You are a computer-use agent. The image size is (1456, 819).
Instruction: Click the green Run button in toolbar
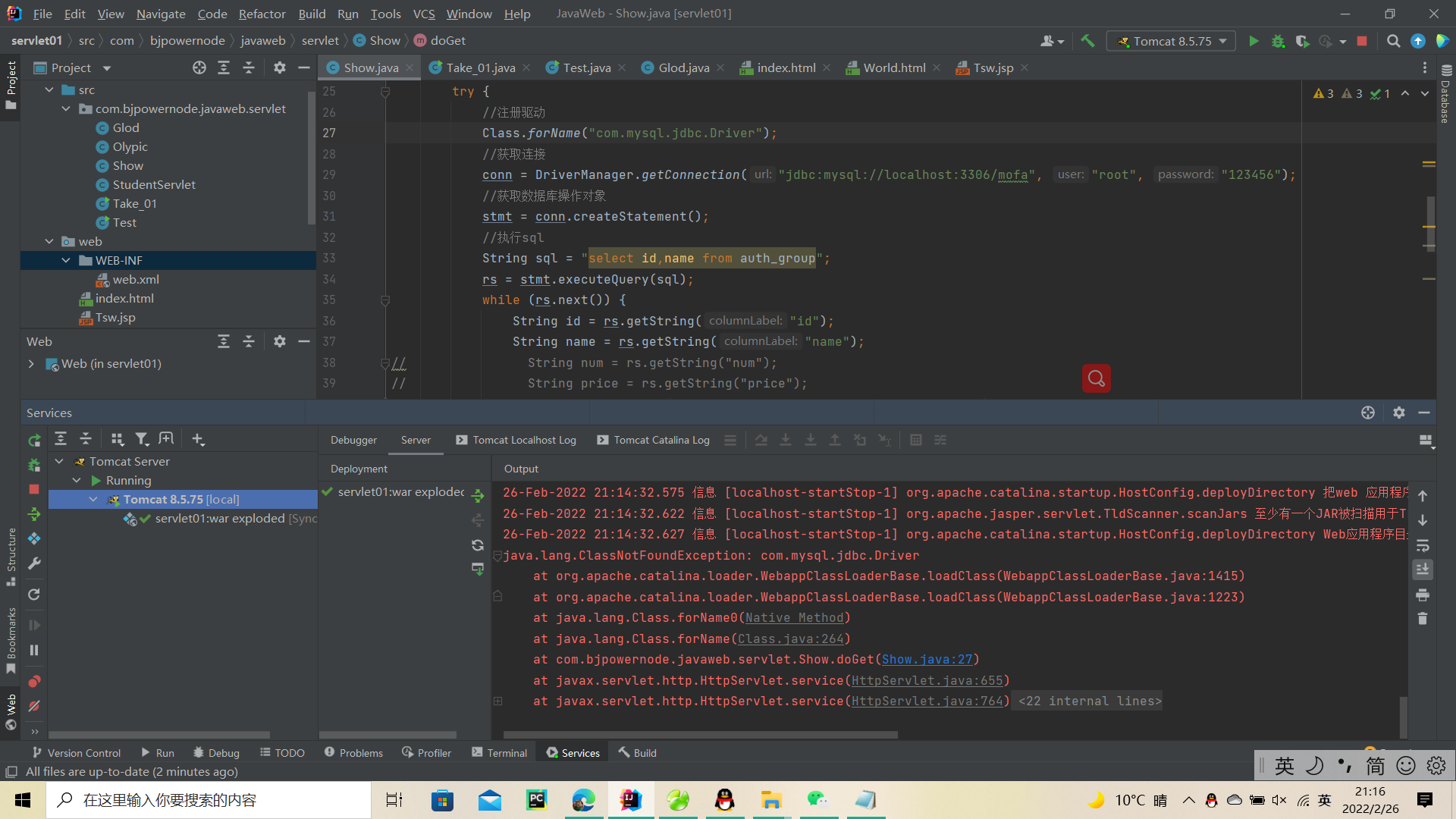1254,41
